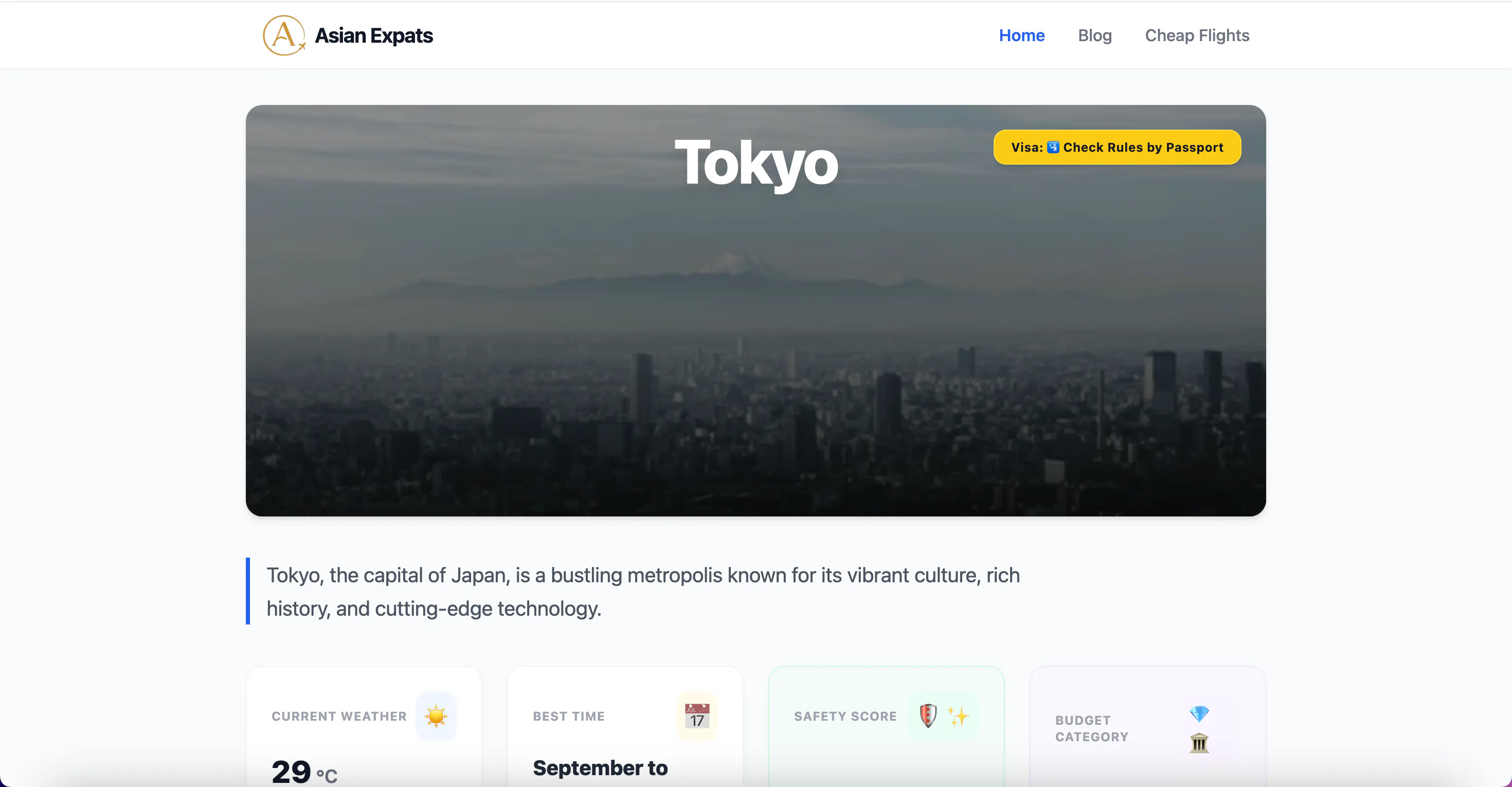Viewport: 1512px width, 787px height.
Task: Open the Blog nav item
Action: tap(1095, 35)
